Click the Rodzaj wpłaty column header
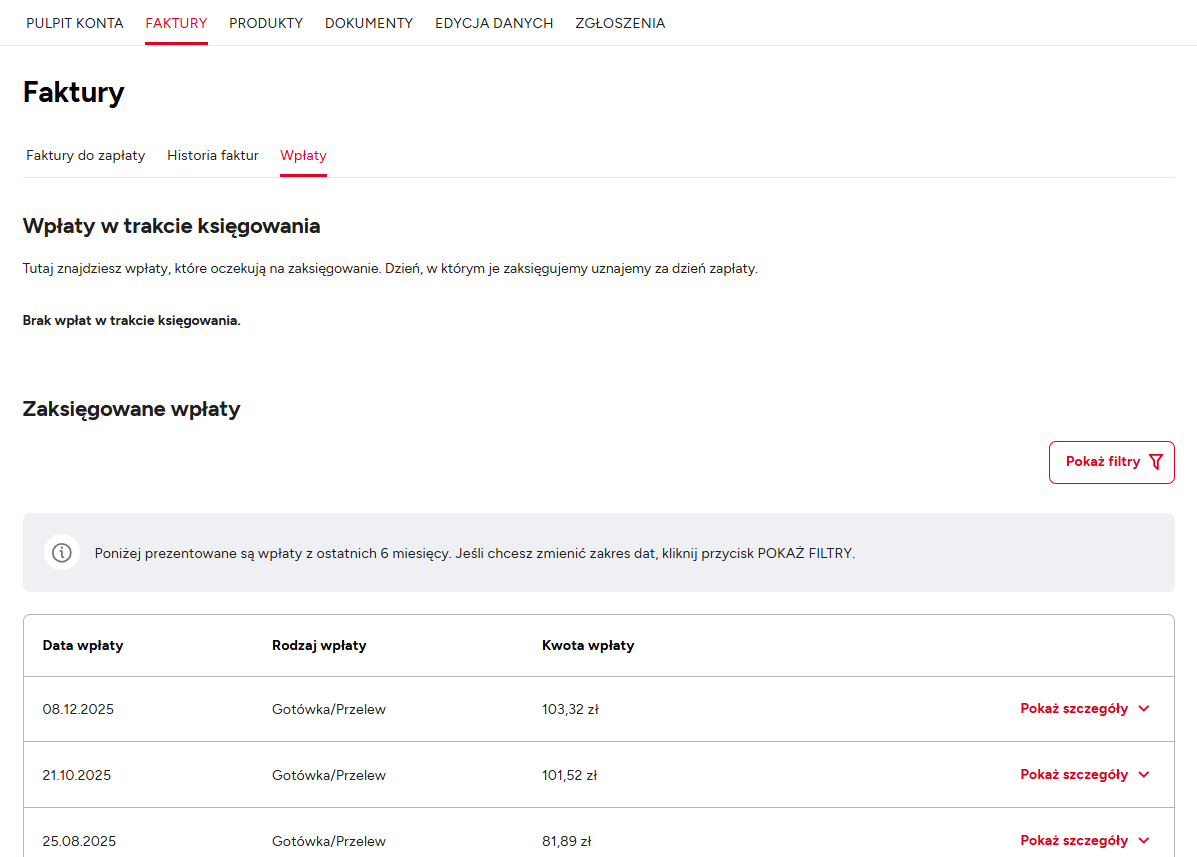The width and height of the screenshot is (1197, 857). [319, 646]
